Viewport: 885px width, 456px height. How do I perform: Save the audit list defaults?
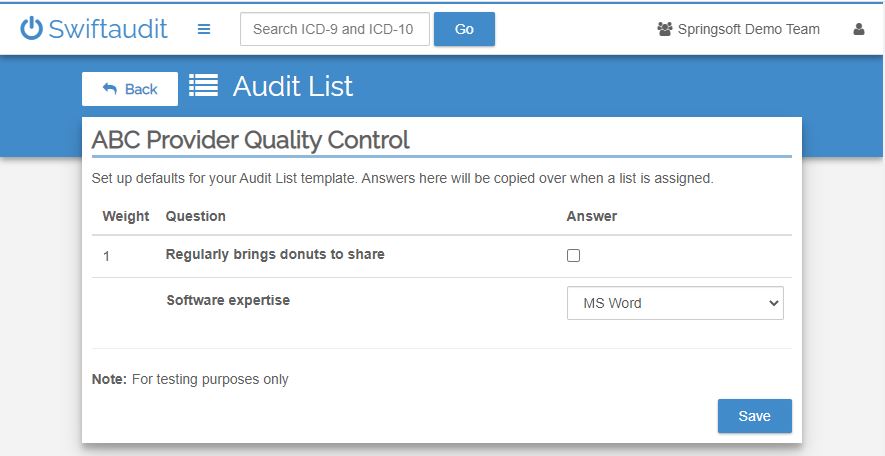[x=755, y=416]
